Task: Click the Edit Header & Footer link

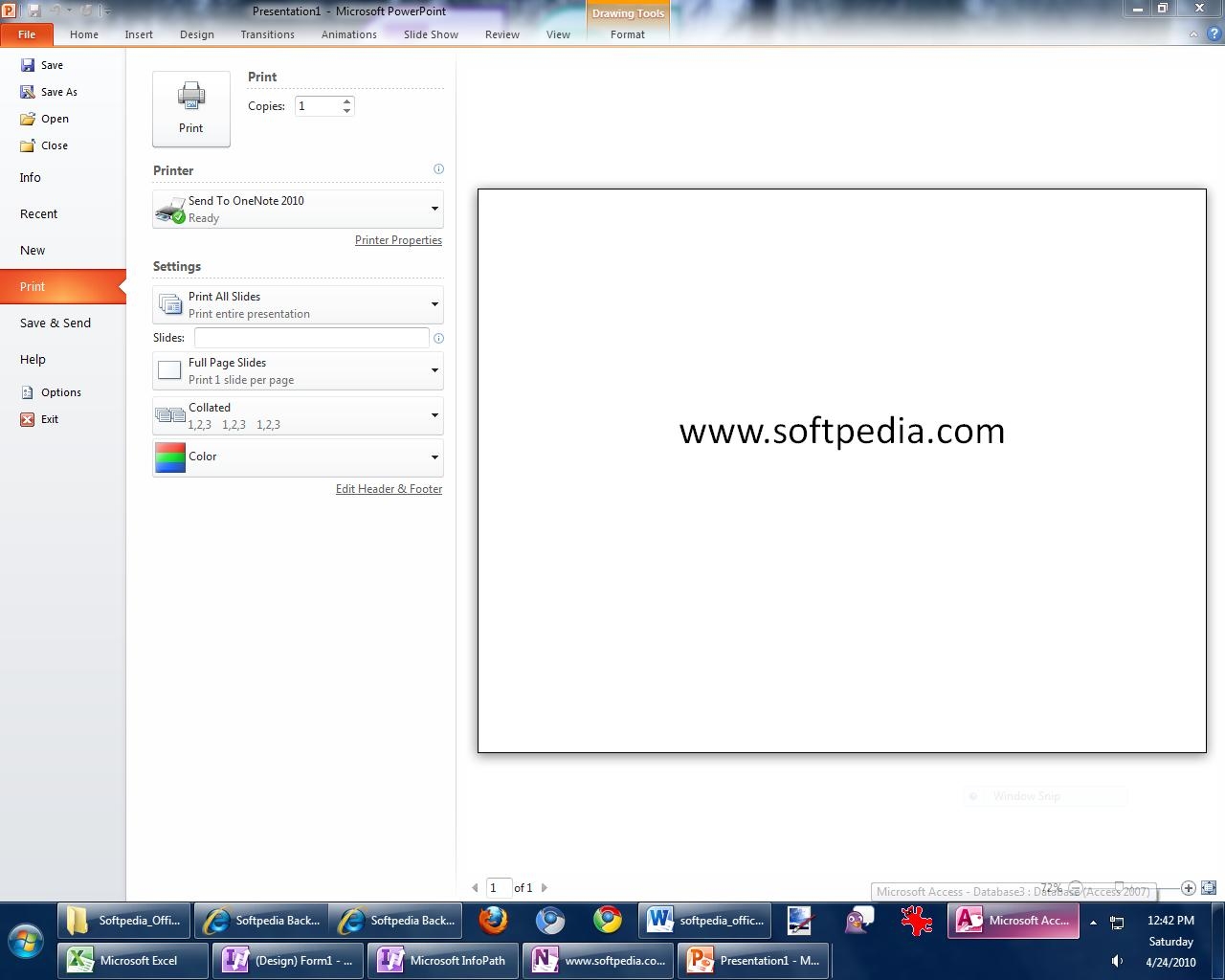Action: tap(389, 489)
